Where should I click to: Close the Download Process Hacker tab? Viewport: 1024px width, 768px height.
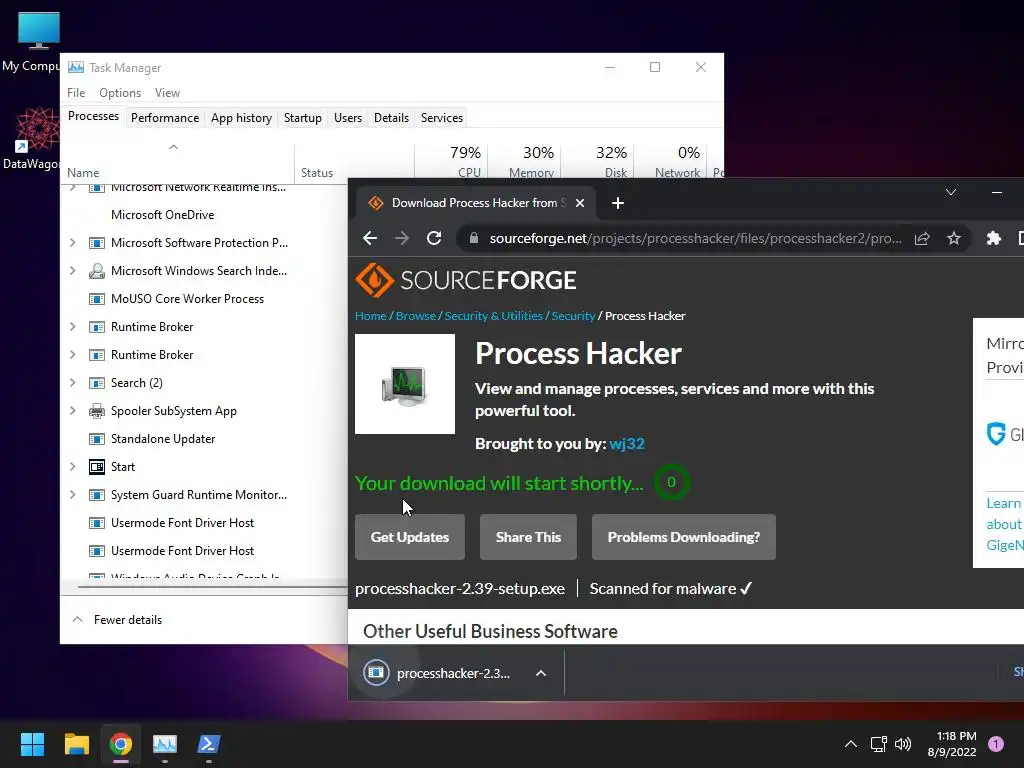pyautogui.click(x=579, y=203)
